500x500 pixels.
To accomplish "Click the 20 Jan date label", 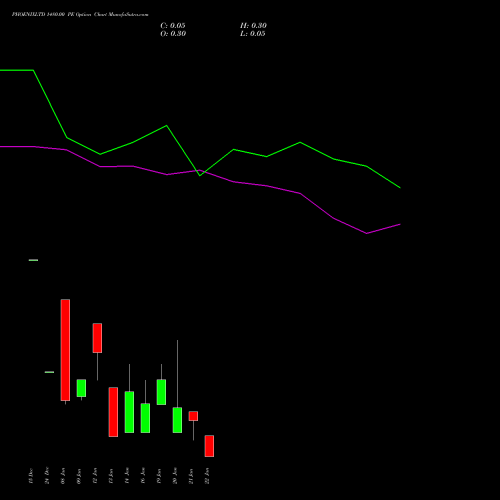I will [175, 476].
